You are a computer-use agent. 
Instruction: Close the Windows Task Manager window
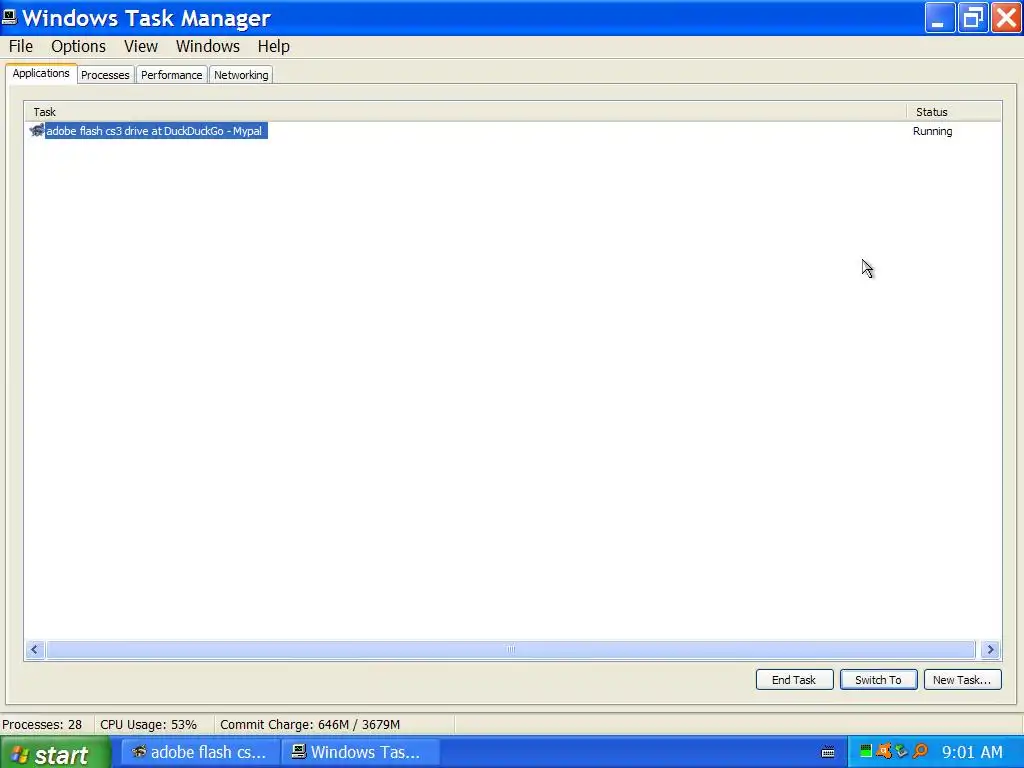coord(1006,18)
